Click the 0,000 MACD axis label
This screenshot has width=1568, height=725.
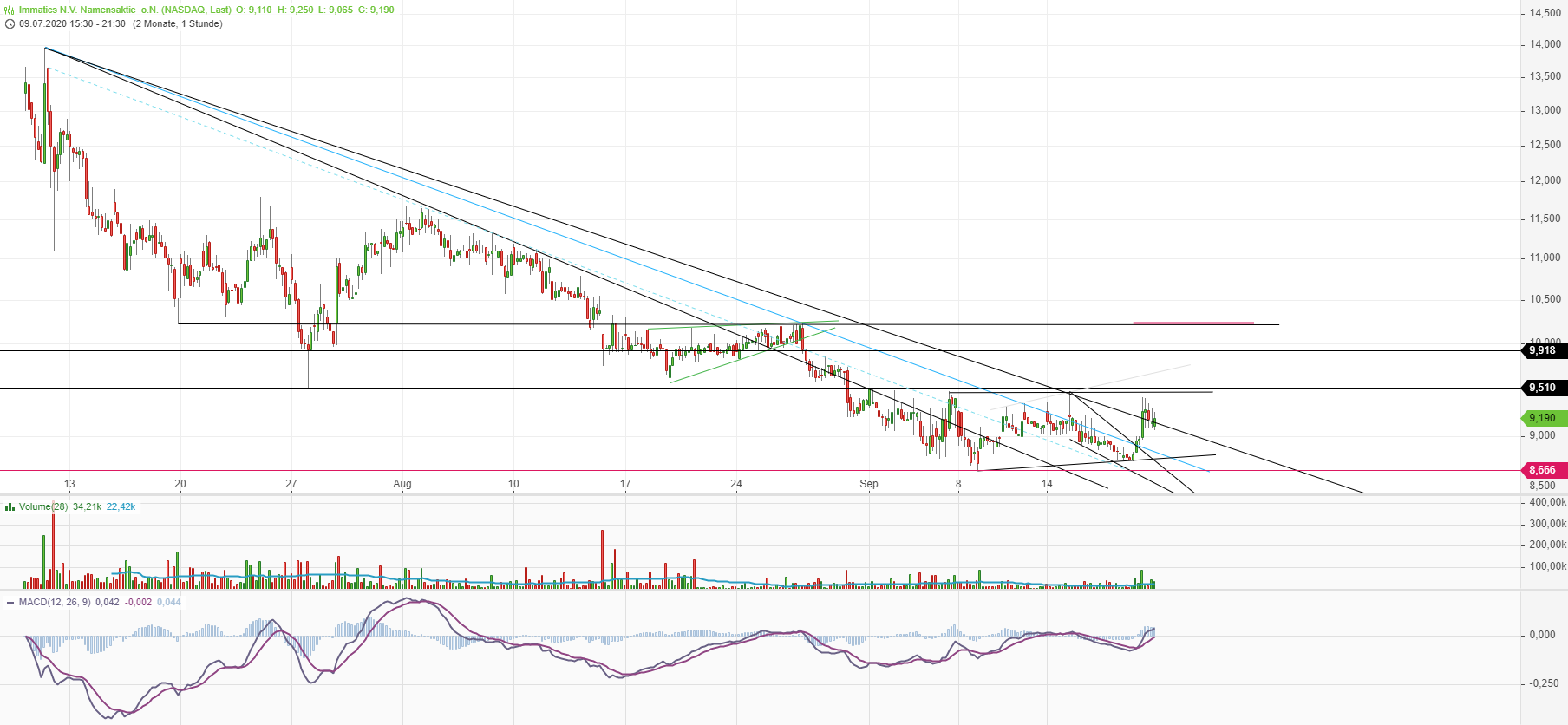point(1543,635)
